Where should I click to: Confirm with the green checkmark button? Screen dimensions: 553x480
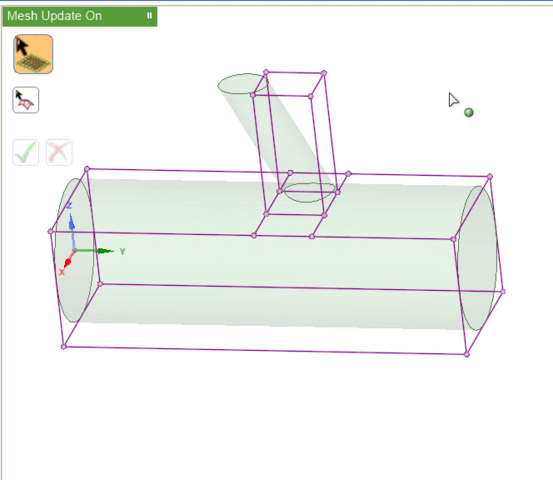coord(25,152)
